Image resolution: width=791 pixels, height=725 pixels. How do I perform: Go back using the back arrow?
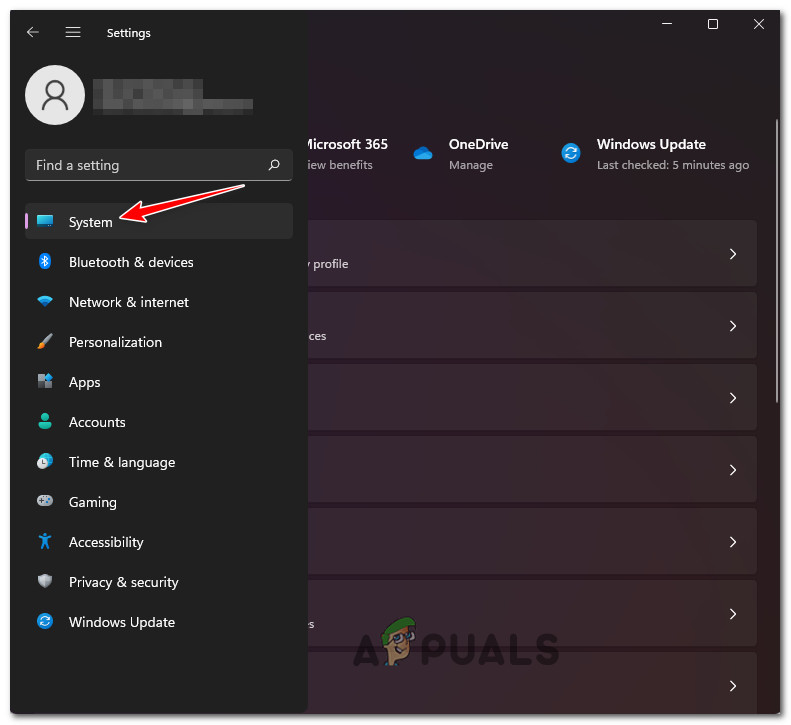(33, 32)
